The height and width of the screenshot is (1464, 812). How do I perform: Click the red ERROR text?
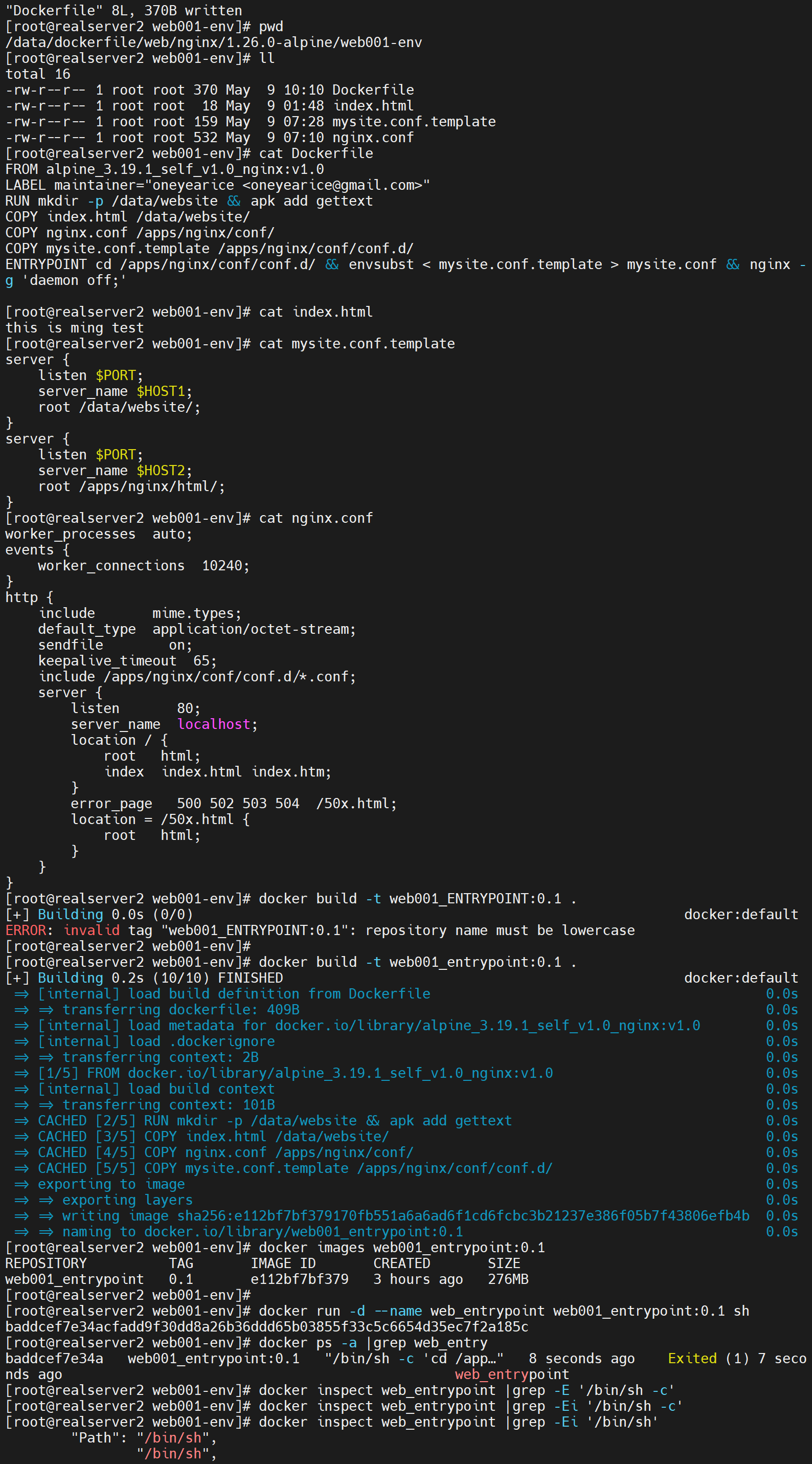pyautogui.click(x=26, y=930)
